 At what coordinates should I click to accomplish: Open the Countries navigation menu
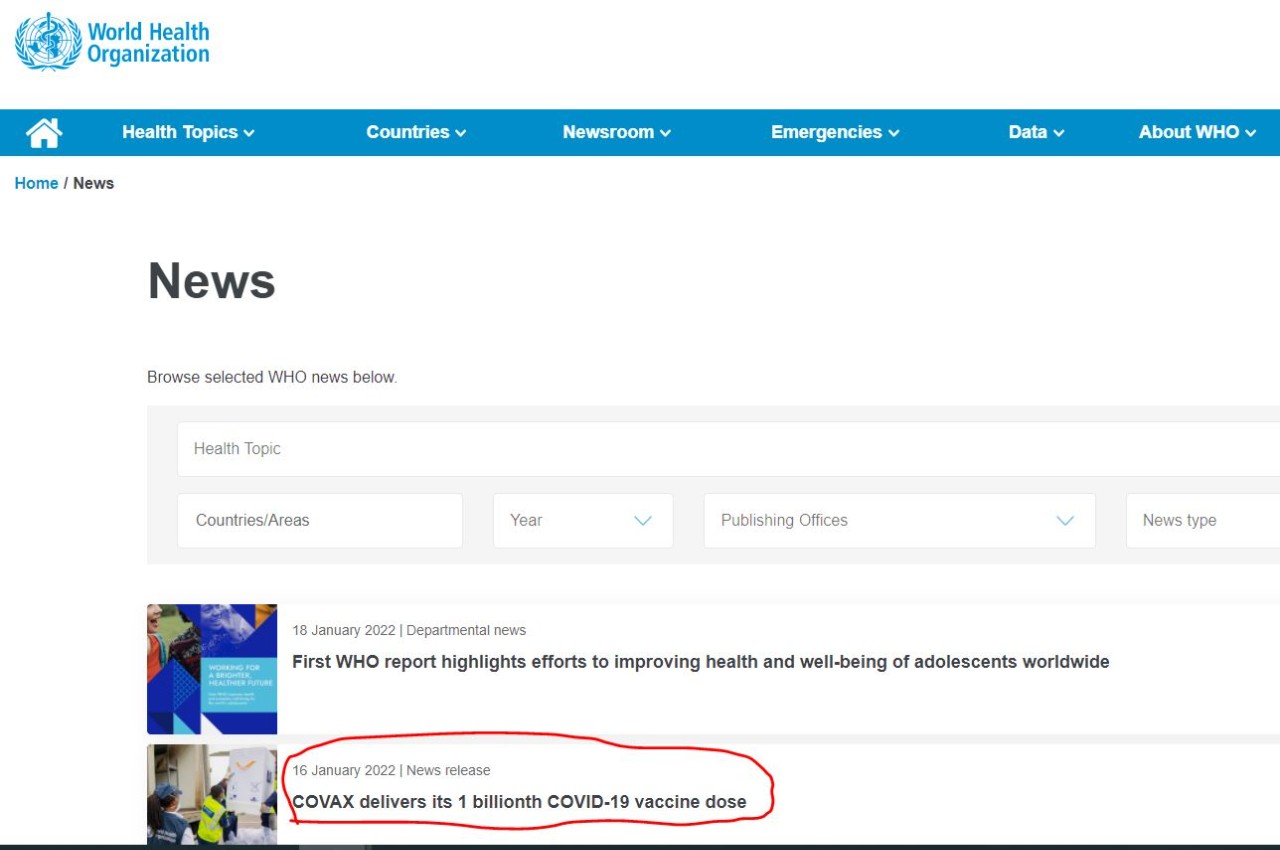[x=415, y=132]
